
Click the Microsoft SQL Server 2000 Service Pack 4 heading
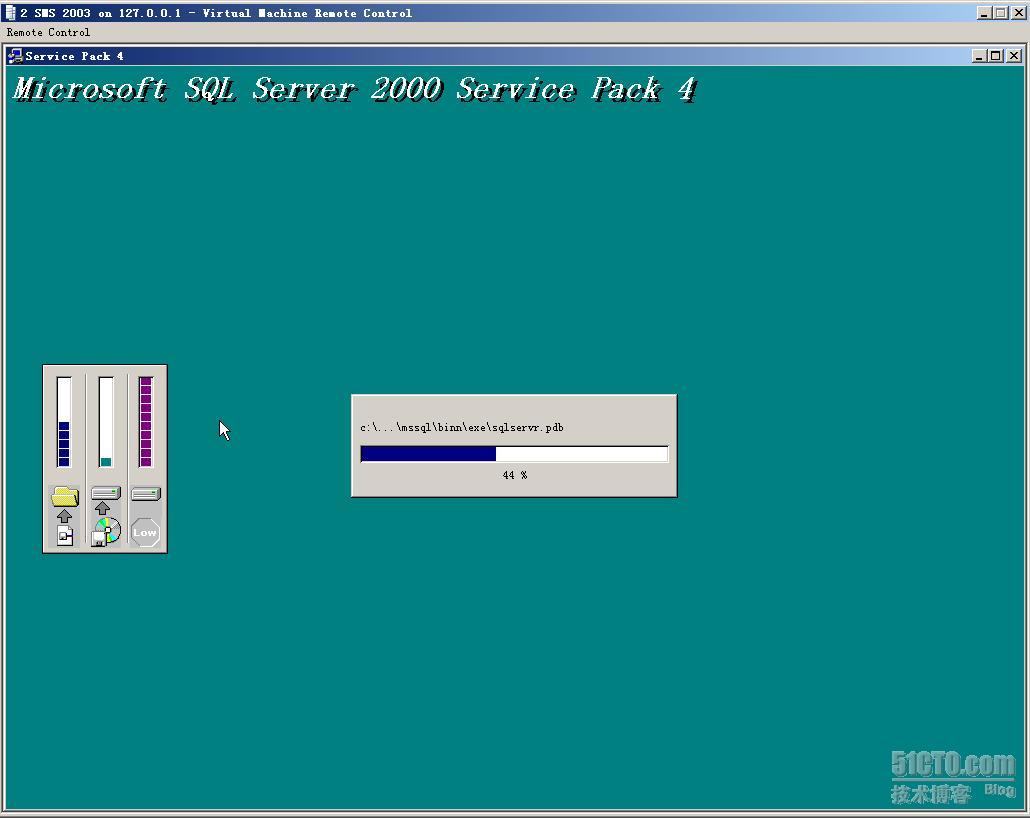point(355,89)
